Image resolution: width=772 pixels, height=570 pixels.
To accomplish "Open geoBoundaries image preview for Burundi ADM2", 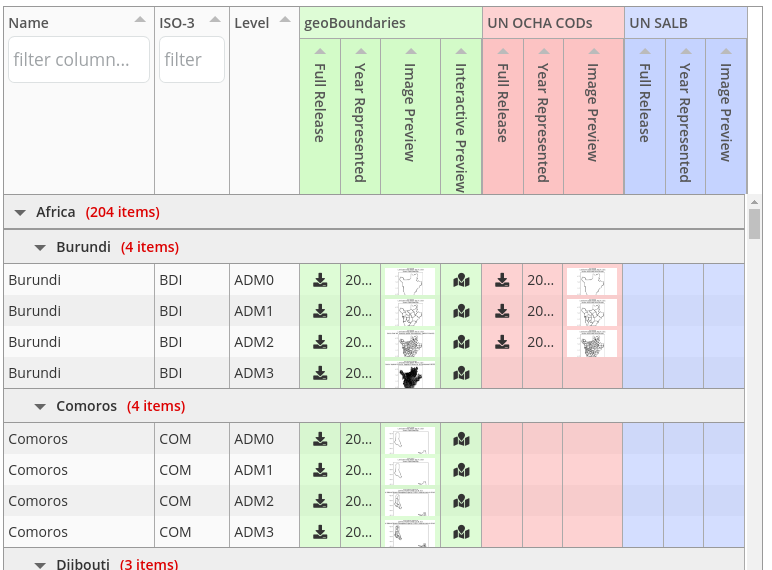I will click(410, 343).
